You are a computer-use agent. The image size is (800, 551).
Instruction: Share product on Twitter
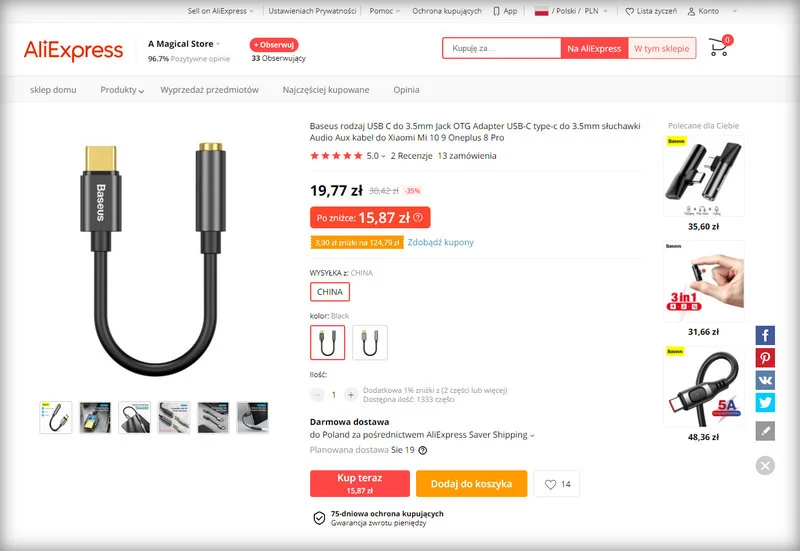765,403
